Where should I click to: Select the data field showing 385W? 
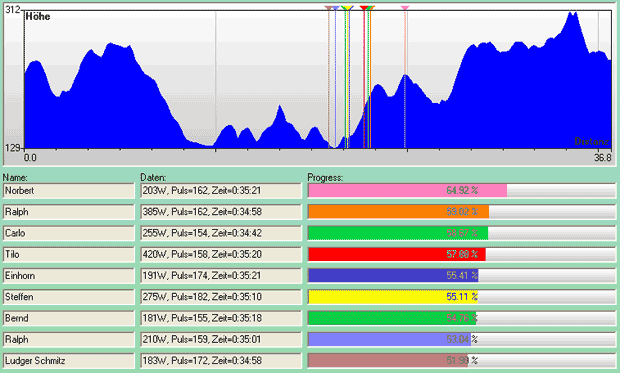[221, 212]
